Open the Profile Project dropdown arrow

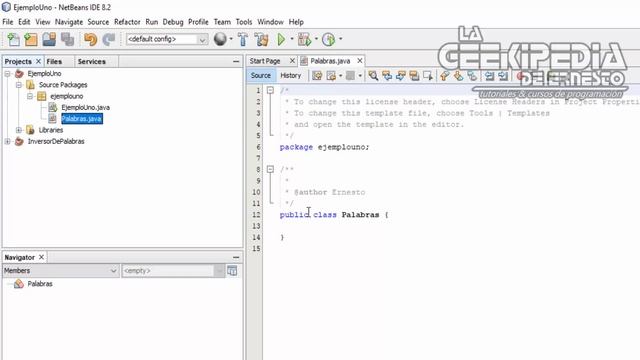(341, 39)
